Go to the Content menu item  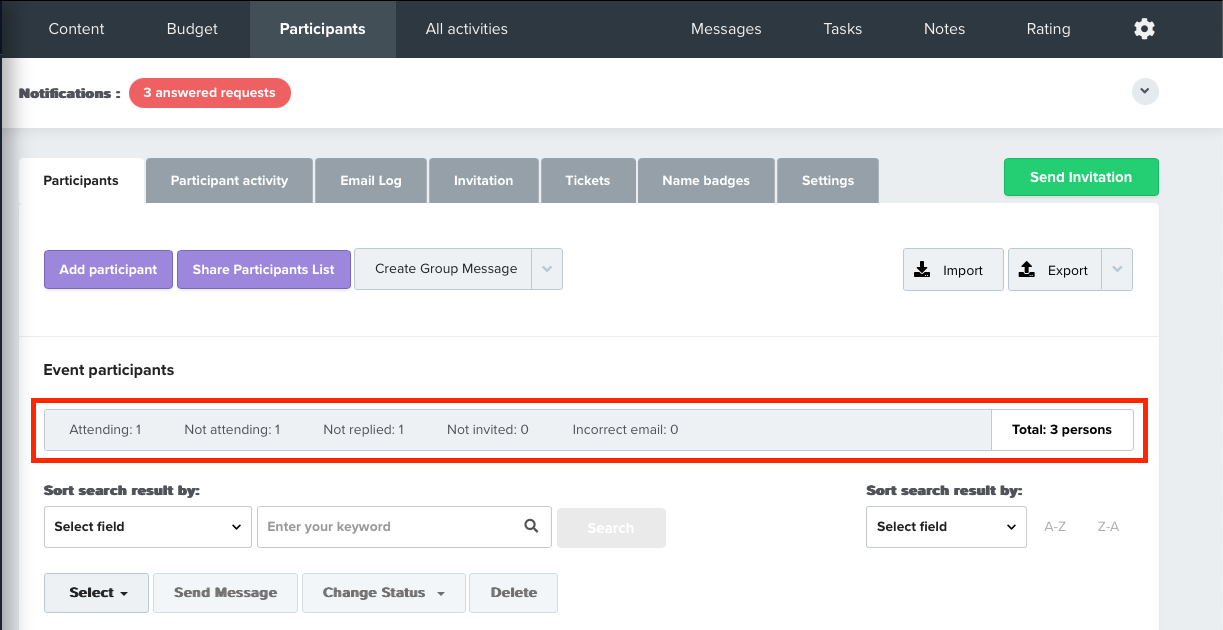point(76,29)
